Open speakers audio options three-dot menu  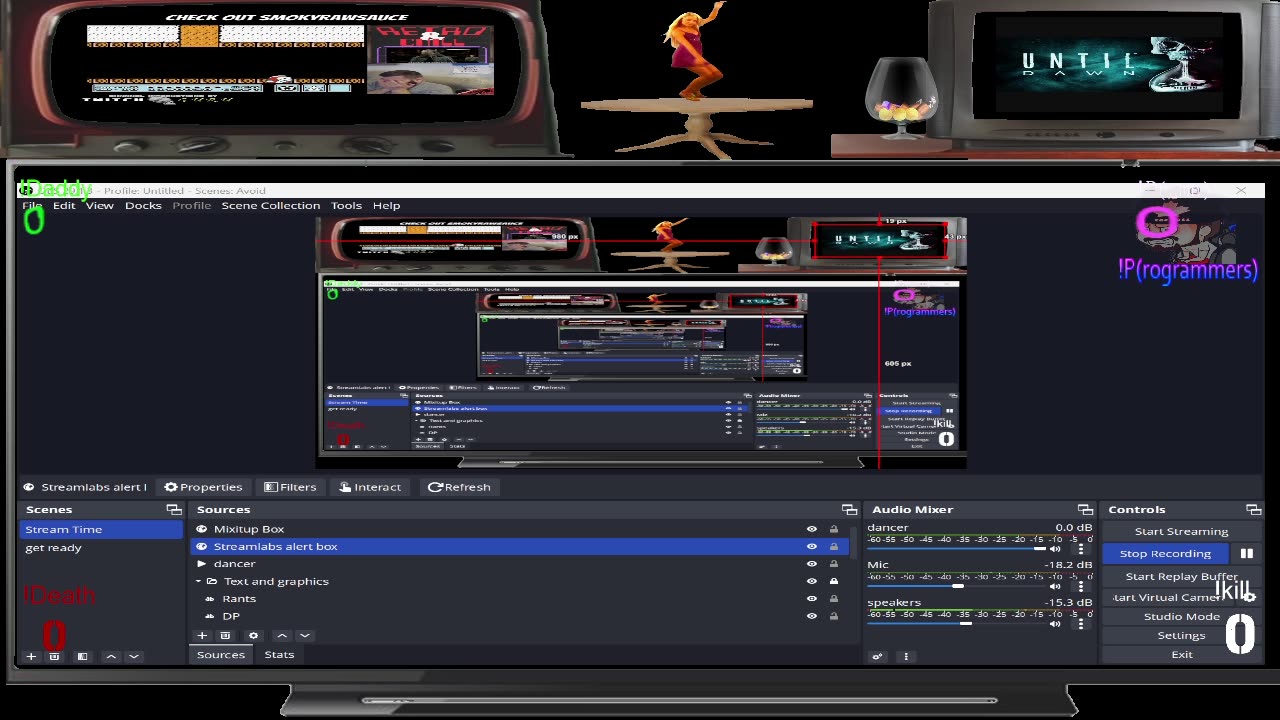(x=1081, y=624)
